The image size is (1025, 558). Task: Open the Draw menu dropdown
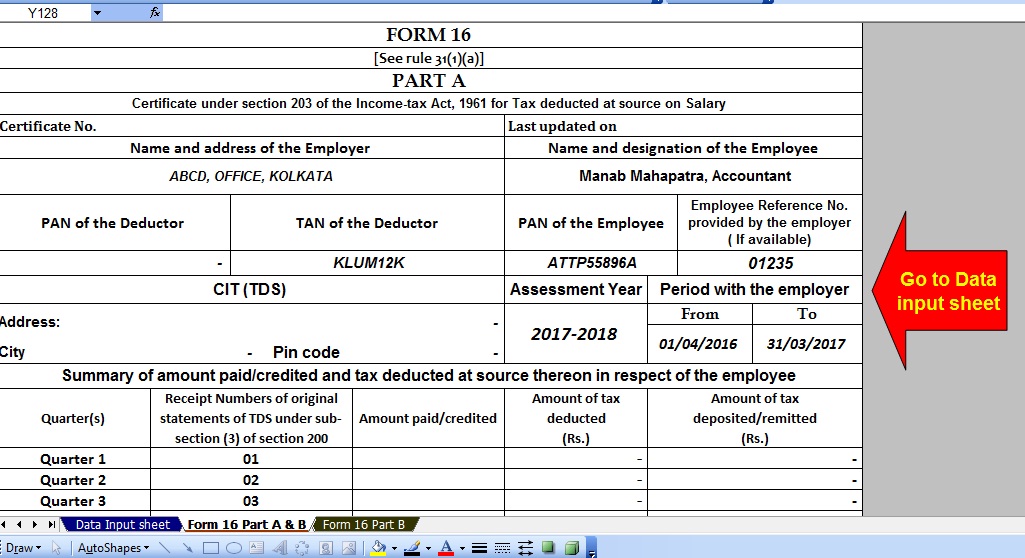point(24,548)
